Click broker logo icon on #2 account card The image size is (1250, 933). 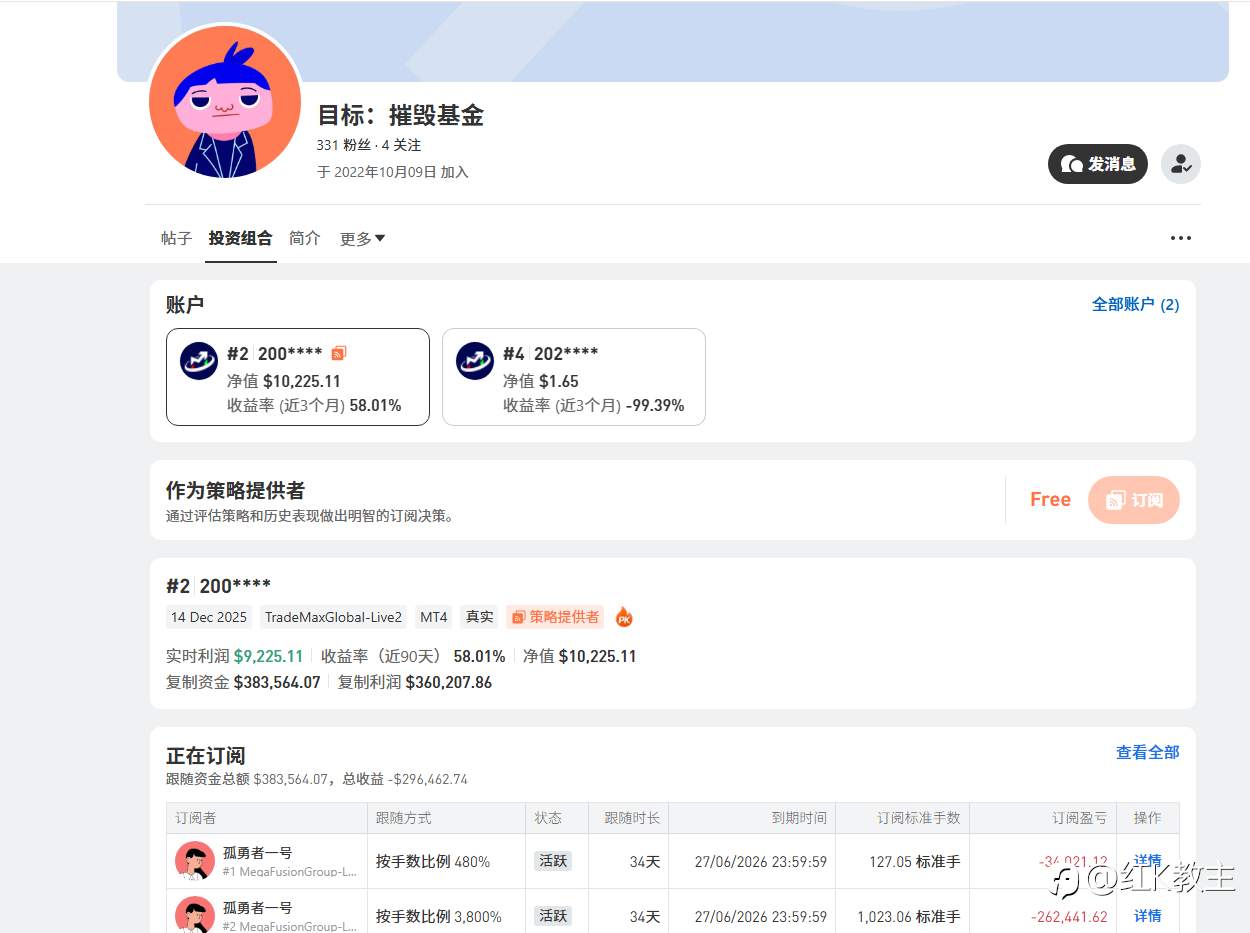click(x=199, y=361)
